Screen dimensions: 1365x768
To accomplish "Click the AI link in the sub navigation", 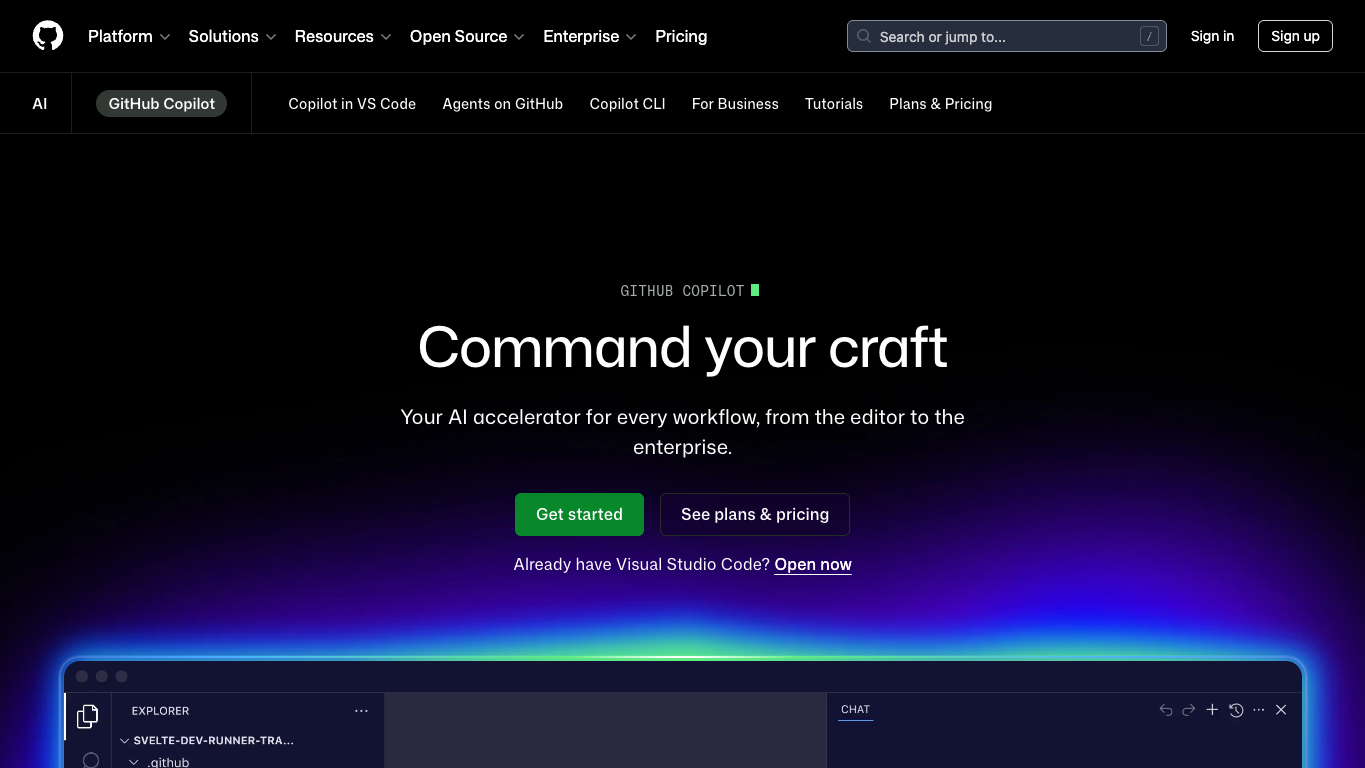I will point(40,104).
